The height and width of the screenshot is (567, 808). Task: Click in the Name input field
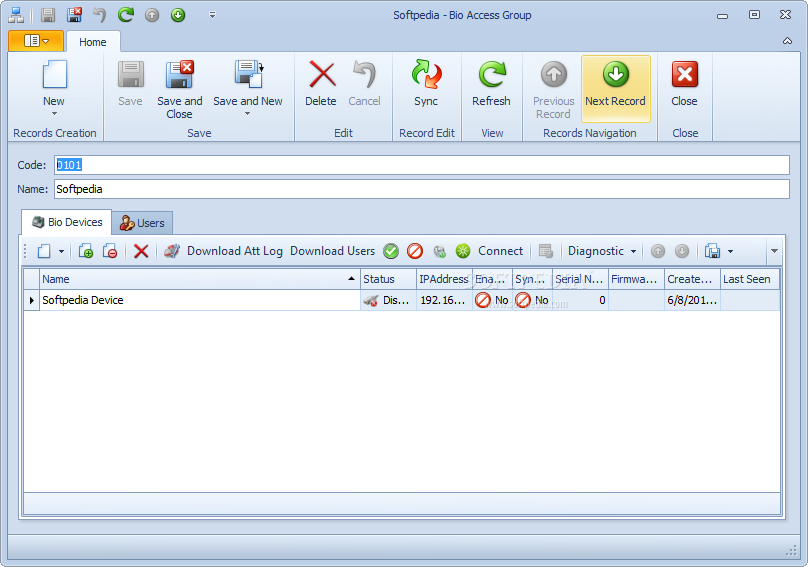[x=422, y=189]
